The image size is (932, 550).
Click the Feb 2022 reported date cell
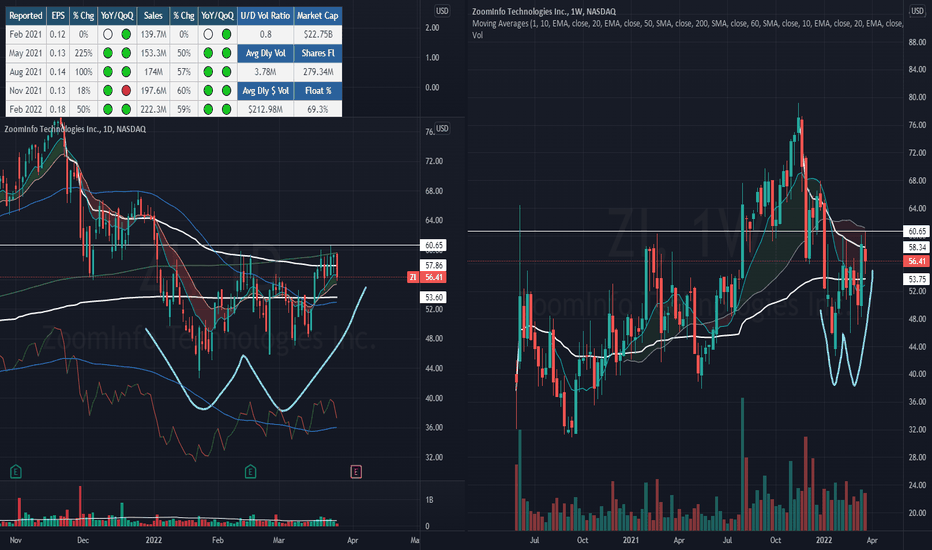tap(26, 109)
